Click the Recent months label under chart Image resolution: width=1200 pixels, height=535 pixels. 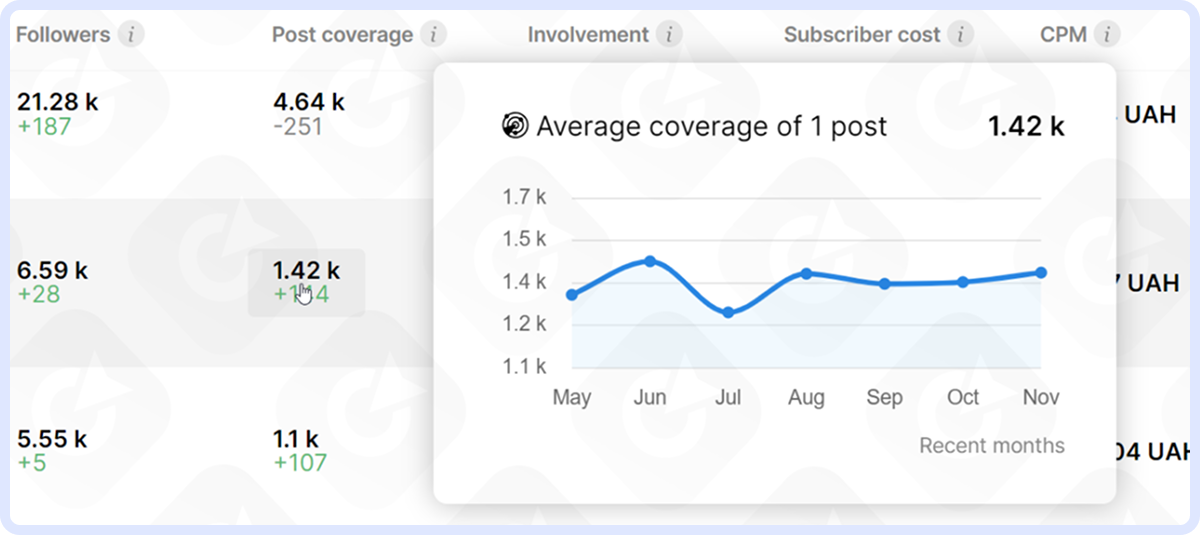click(991, 446)
